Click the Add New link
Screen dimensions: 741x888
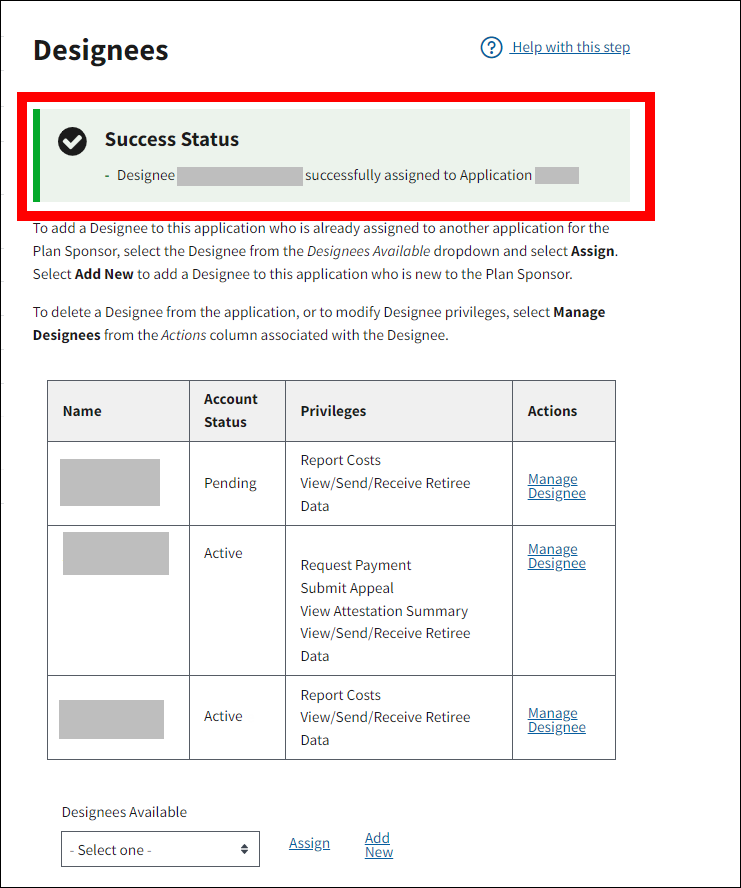(x=378, y=845)
